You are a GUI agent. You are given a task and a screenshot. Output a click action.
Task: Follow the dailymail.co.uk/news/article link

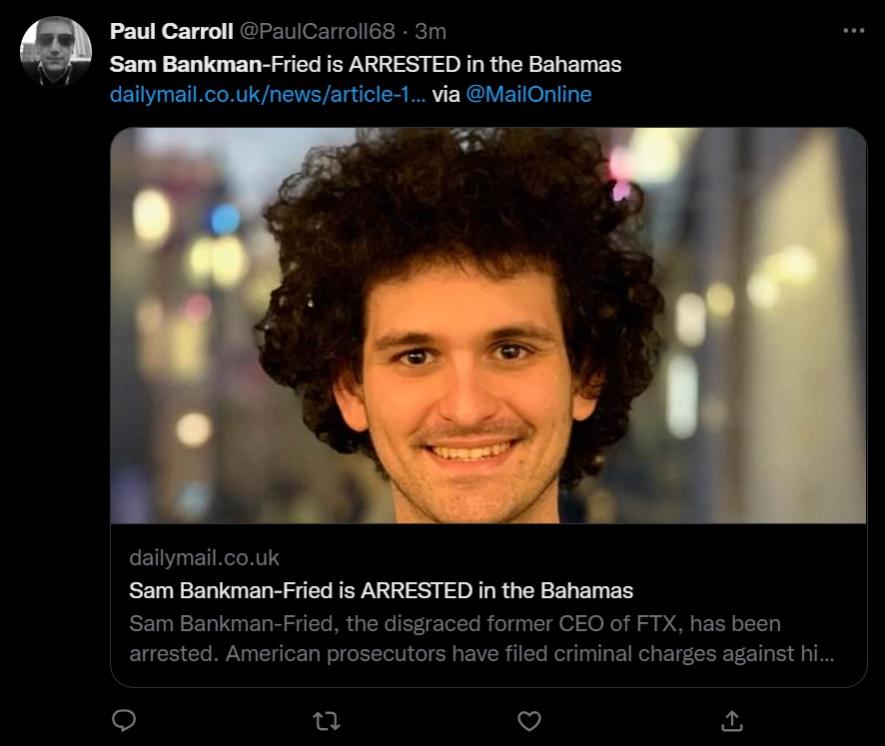click(268, 94)
